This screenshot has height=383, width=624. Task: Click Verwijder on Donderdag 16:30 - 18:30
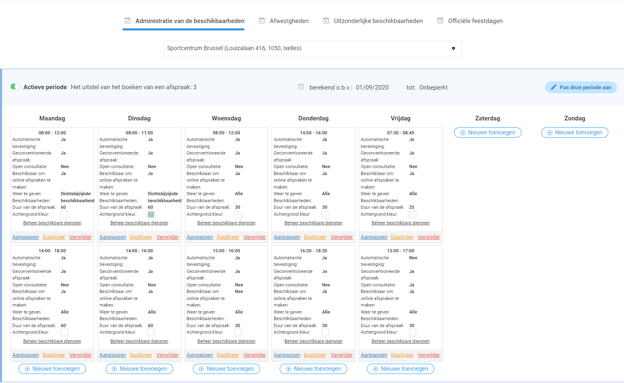pos(342,355)
